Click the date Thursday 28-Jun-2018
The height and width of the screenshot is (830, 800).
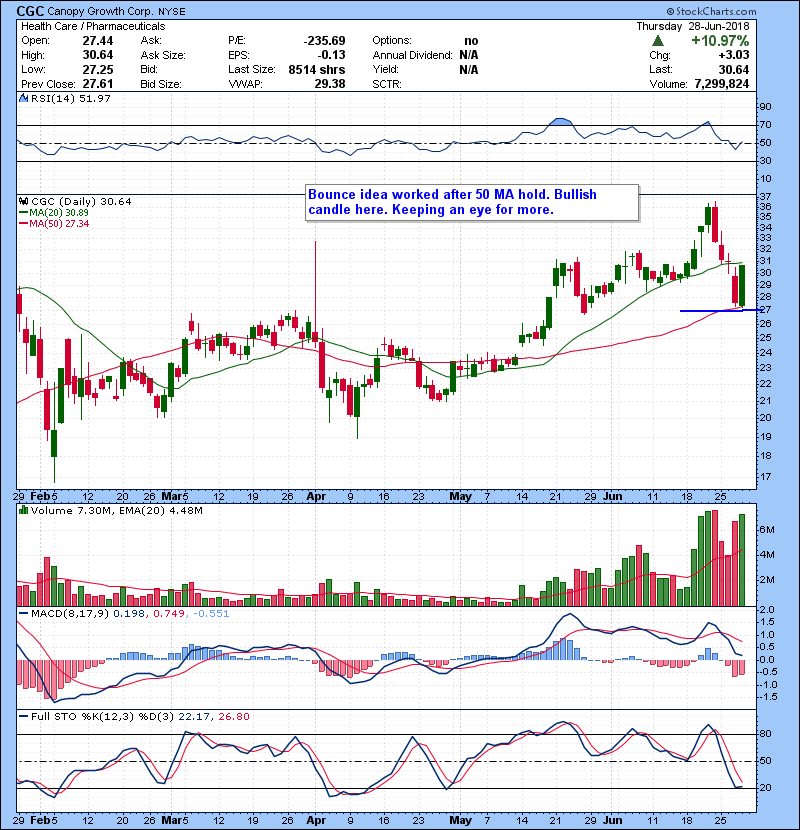point(693,26)
